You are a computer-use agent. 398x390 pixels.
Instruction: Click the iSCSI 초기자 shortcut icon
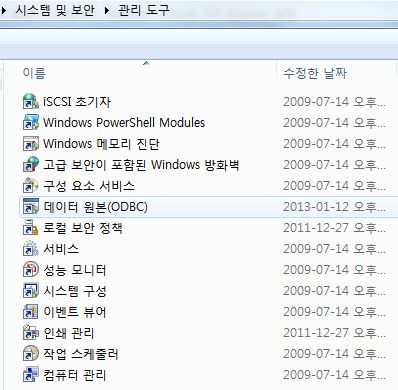tap(31, 101)
